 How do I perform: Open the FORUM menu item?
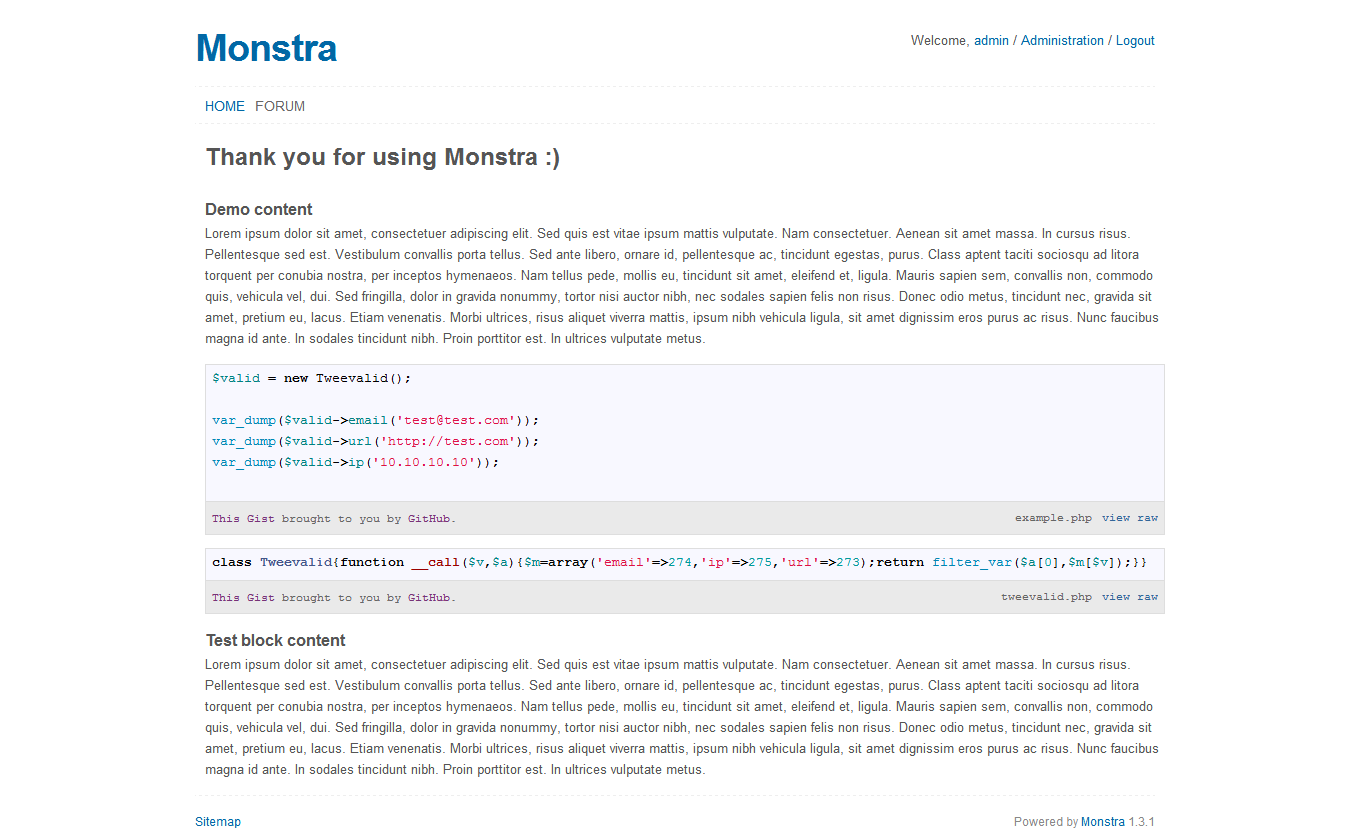click(x=280, y=106)
